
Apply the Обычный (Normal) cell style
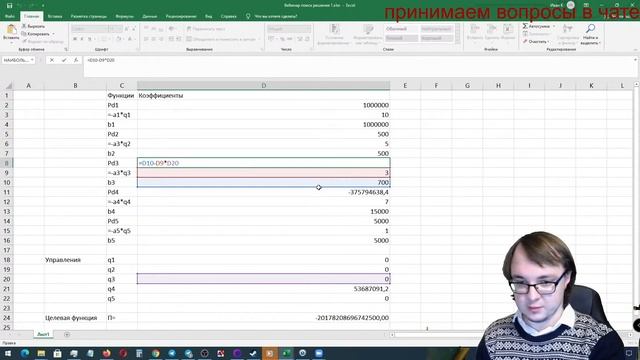tap(401, 29)
